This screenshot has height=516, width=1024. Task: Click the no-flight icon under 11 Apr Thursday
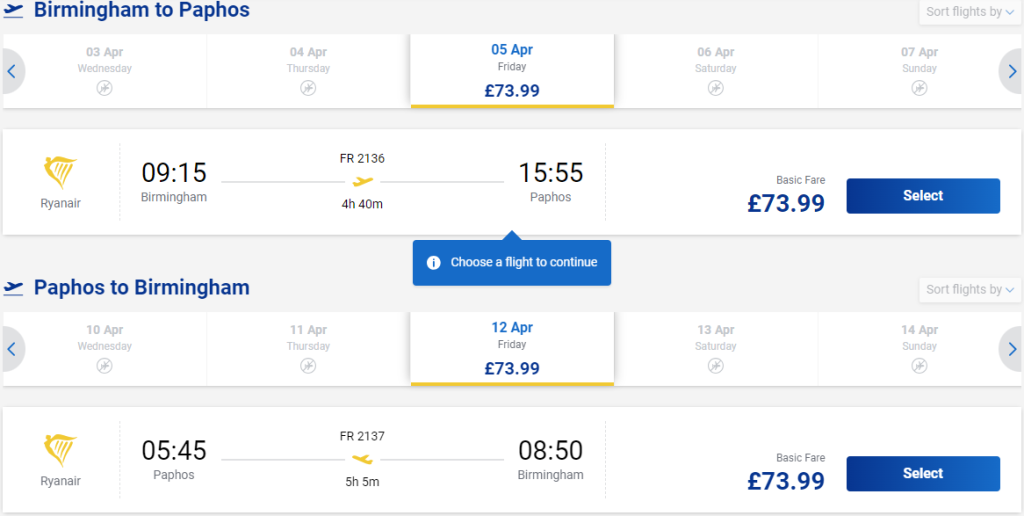click(308, 366)
